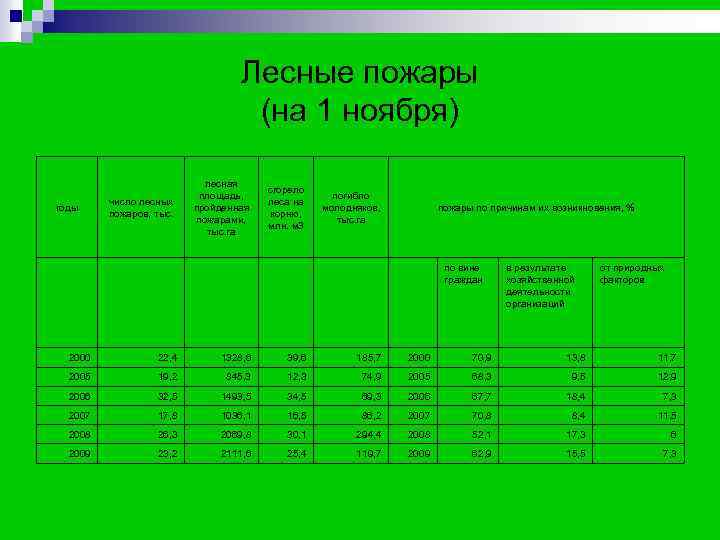Click the subtitle '(на 1 ноября)'
The height and width of the screenshot is (540, 720).
360,111
